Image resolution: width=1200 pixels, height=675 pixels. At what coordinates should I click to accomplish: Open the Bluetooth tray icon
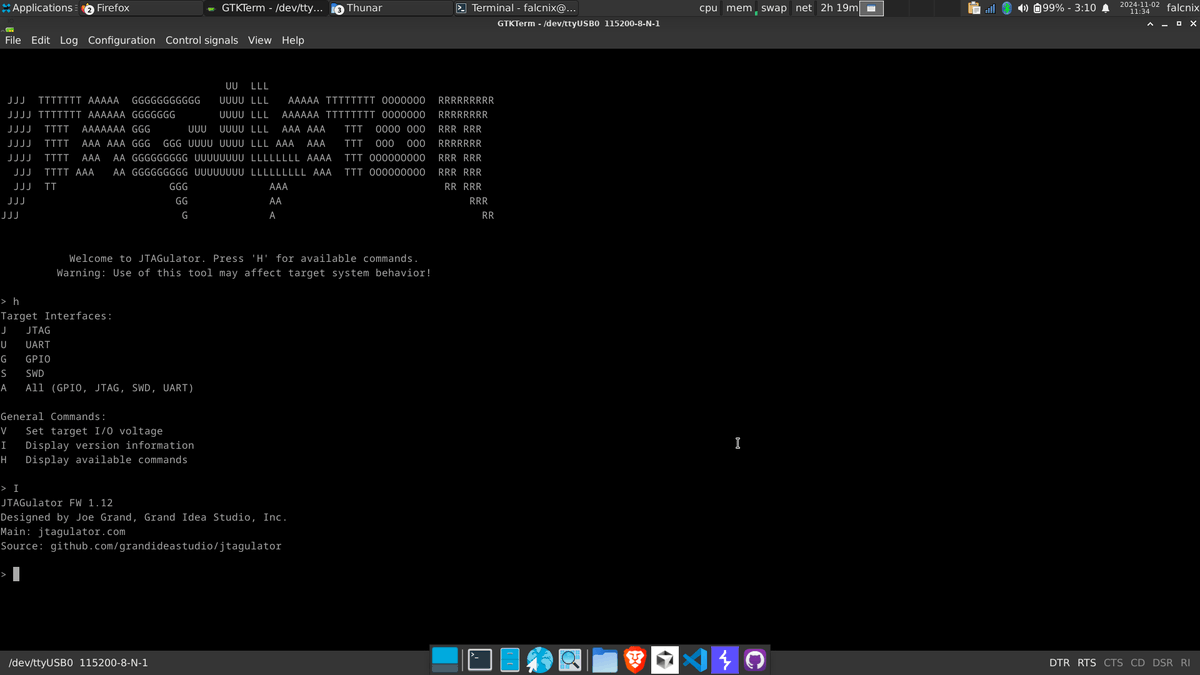point(1007,8)
